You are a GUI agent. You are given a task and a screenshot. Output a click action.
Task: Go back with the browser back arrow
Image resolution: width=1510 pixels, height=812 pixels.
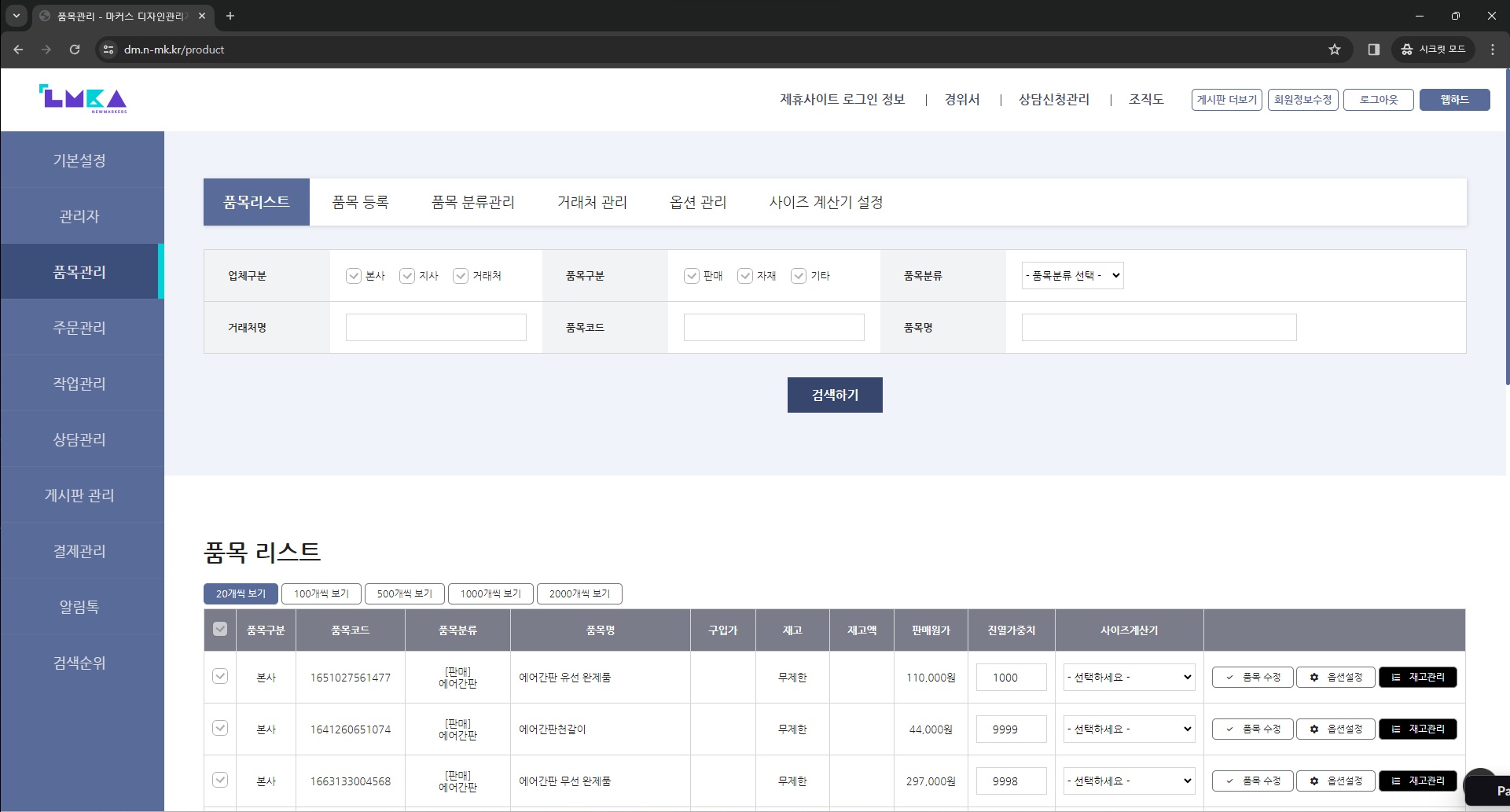point(18,50)
